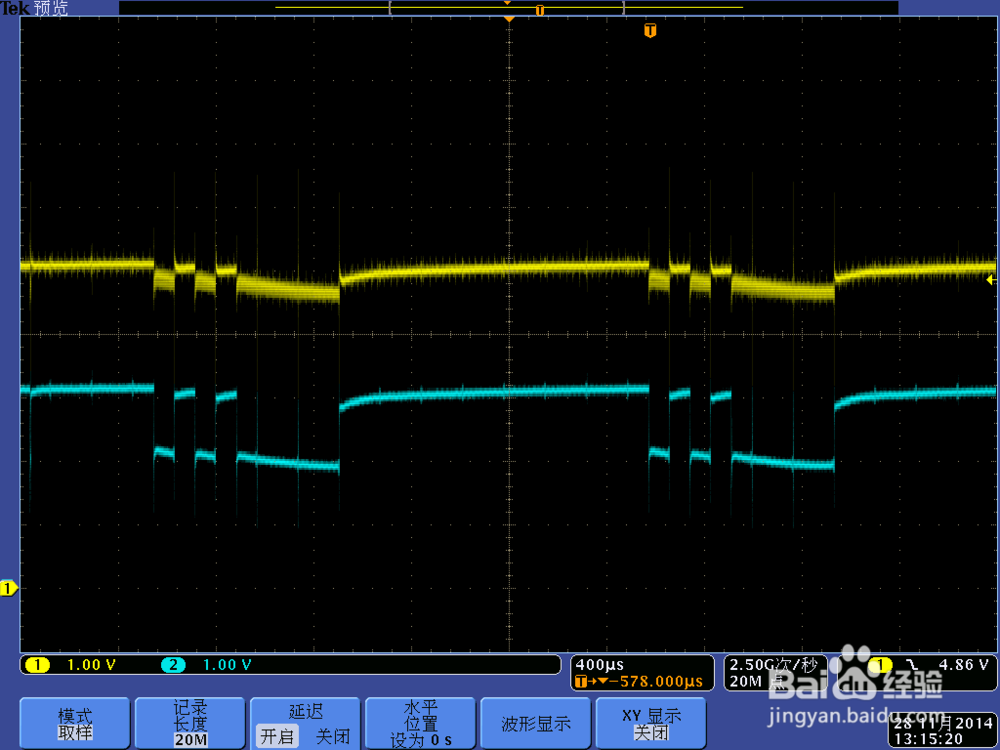Image resolution: width=1000 pixels, height=750 pixels.
Task: Click the 400µs timebase readout
Action: 599,665
